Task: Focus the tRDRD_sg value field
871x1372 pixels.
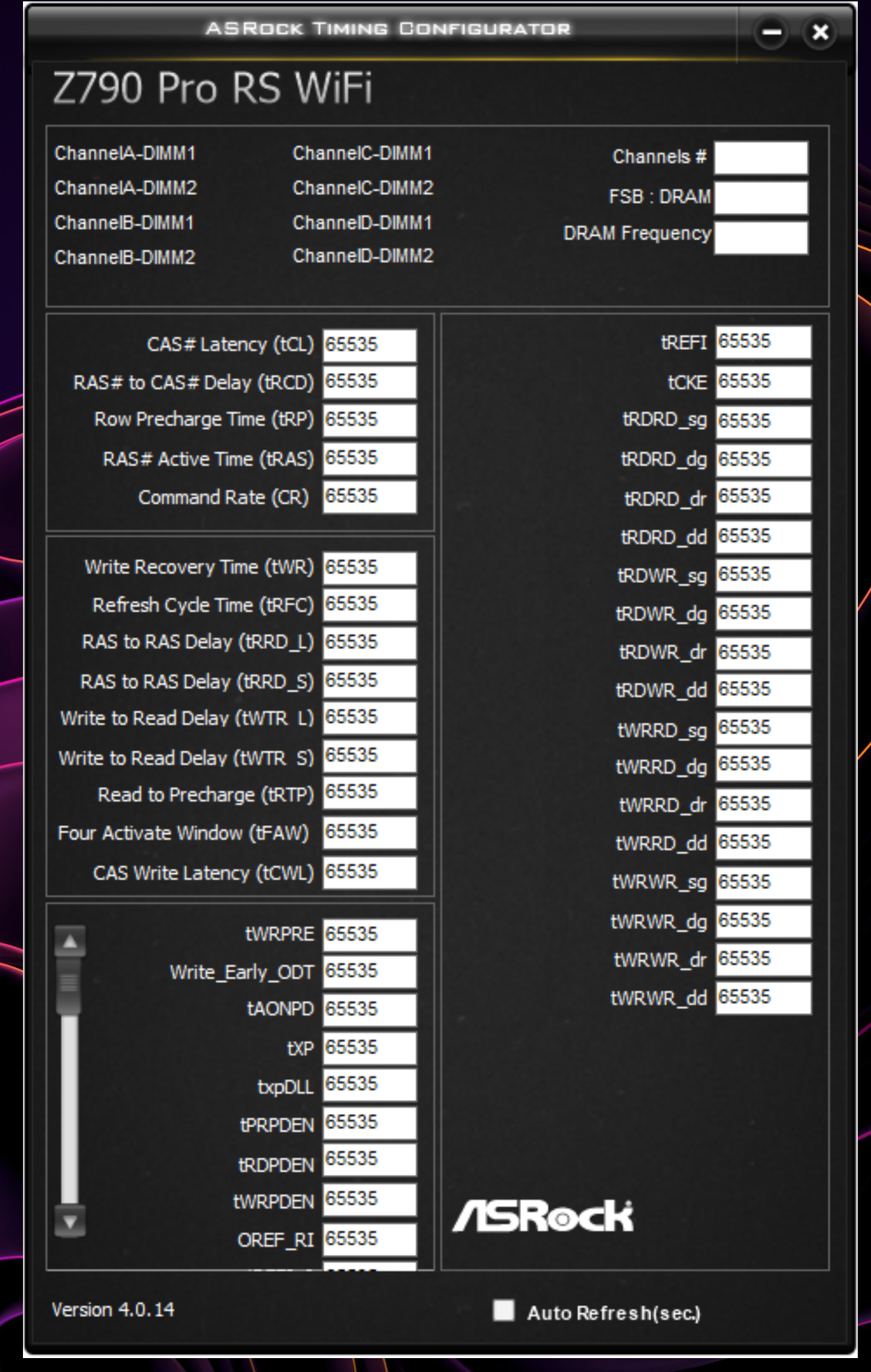Action: pos(764,422)
